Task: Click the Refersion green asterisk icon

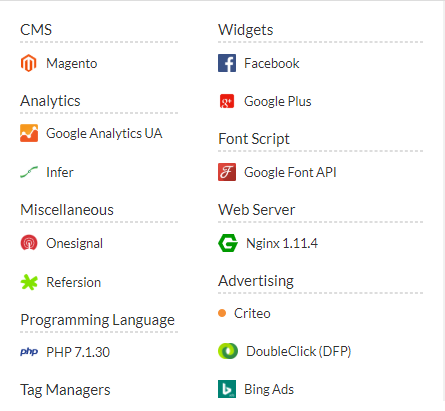Action: 29,282
